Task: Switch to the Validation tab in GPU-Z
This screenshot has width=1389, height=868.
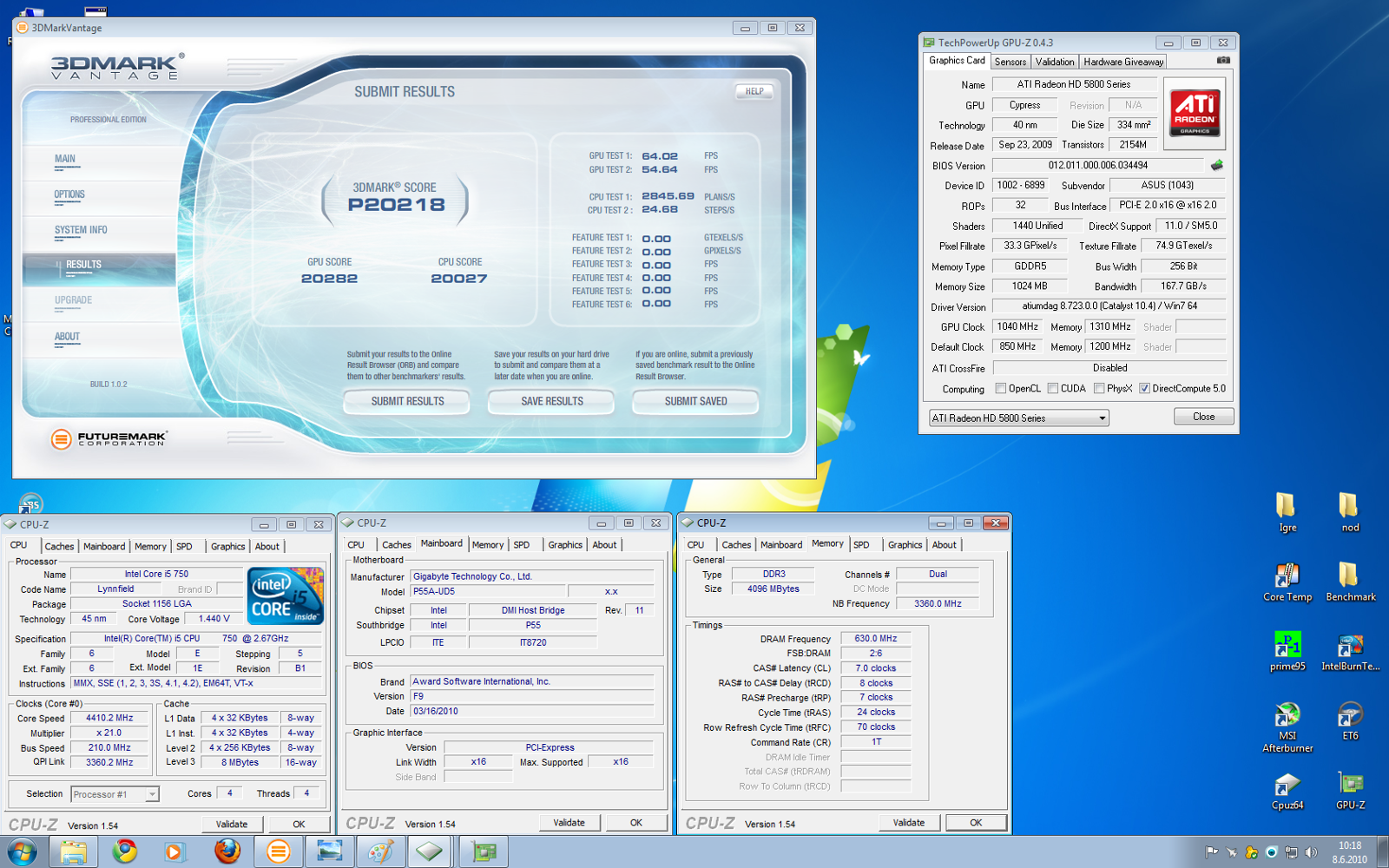Action: [x=1055, y=62]
